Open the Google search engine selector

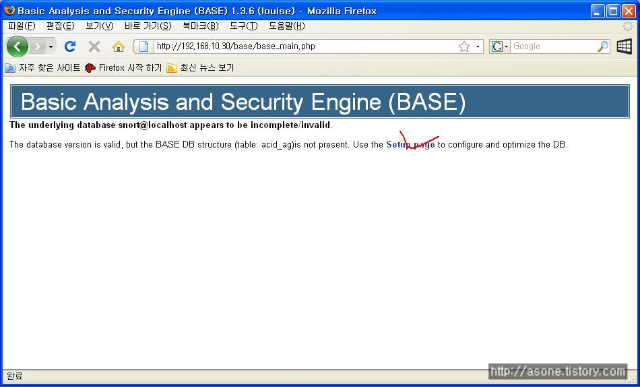499,47
